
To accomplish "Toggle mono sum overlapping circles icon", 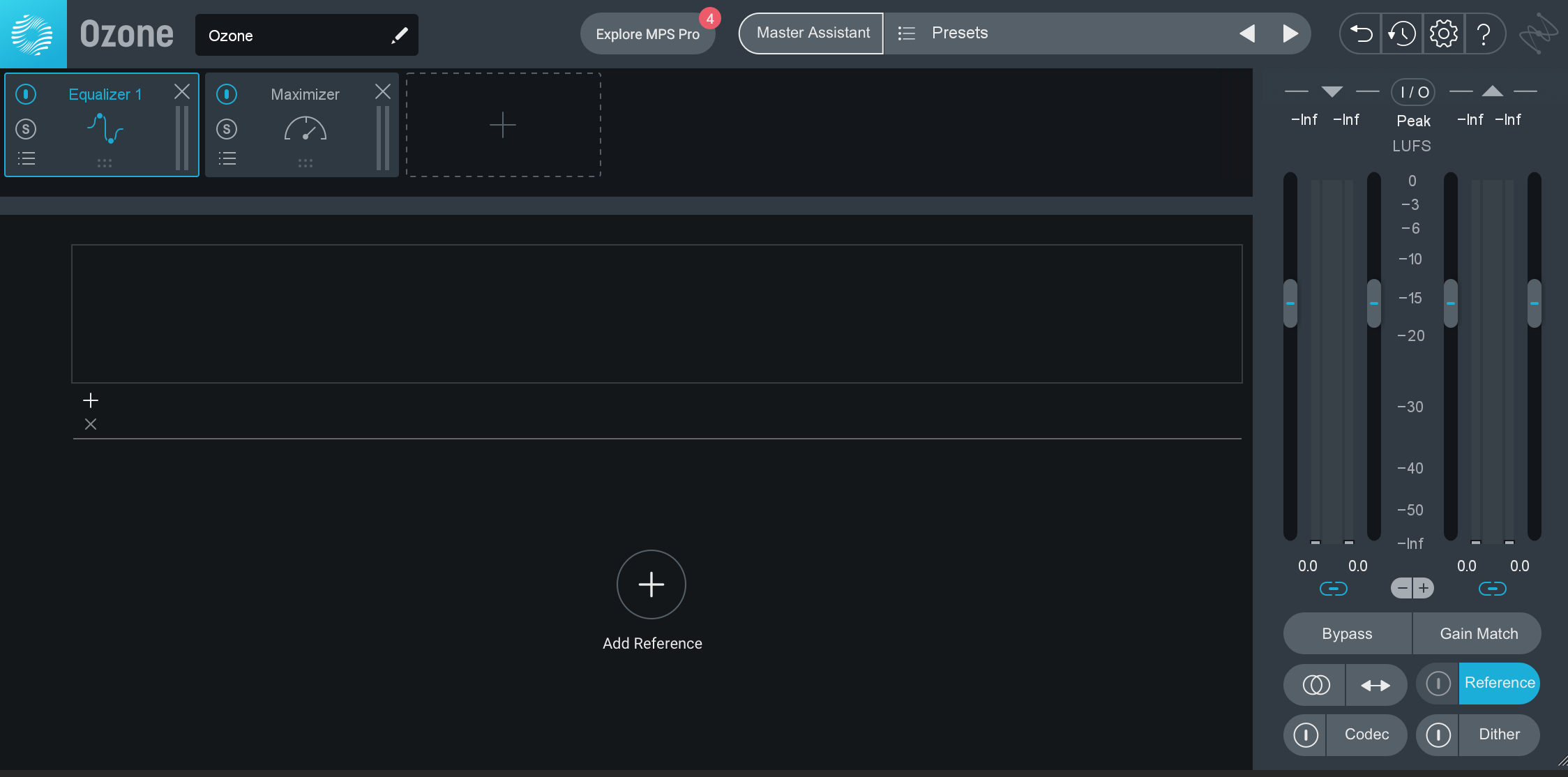I will pos(1316,685).
